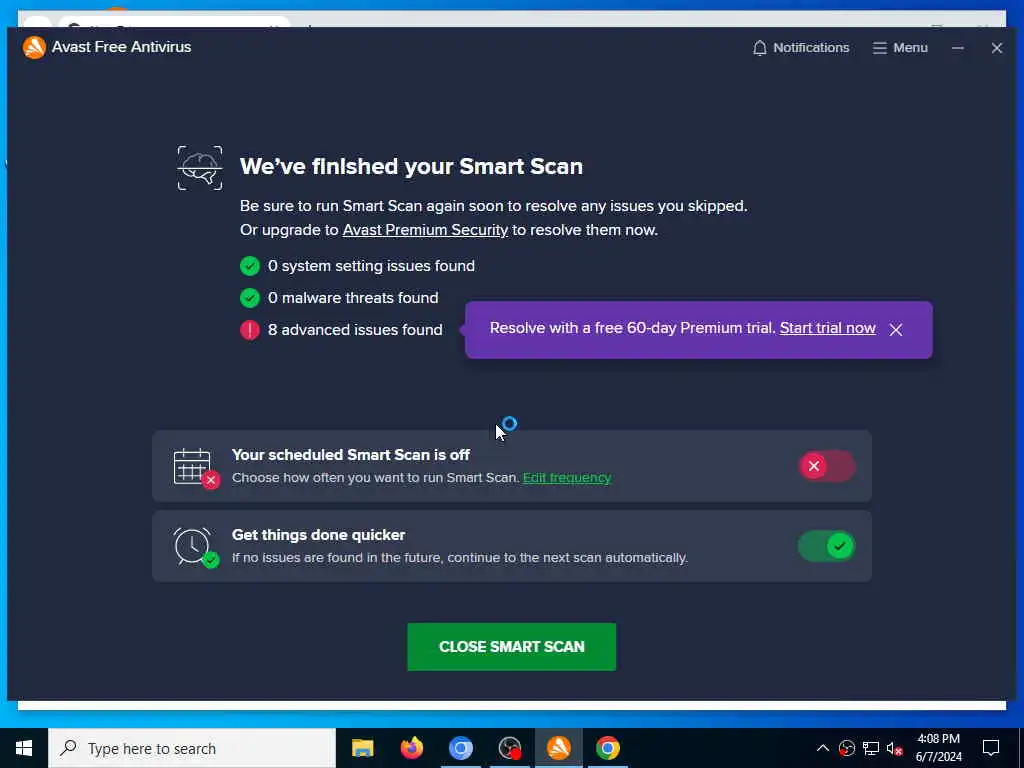Click the tray icon left of network
This screenshot has width=1024, height=768.
(846, 748)
